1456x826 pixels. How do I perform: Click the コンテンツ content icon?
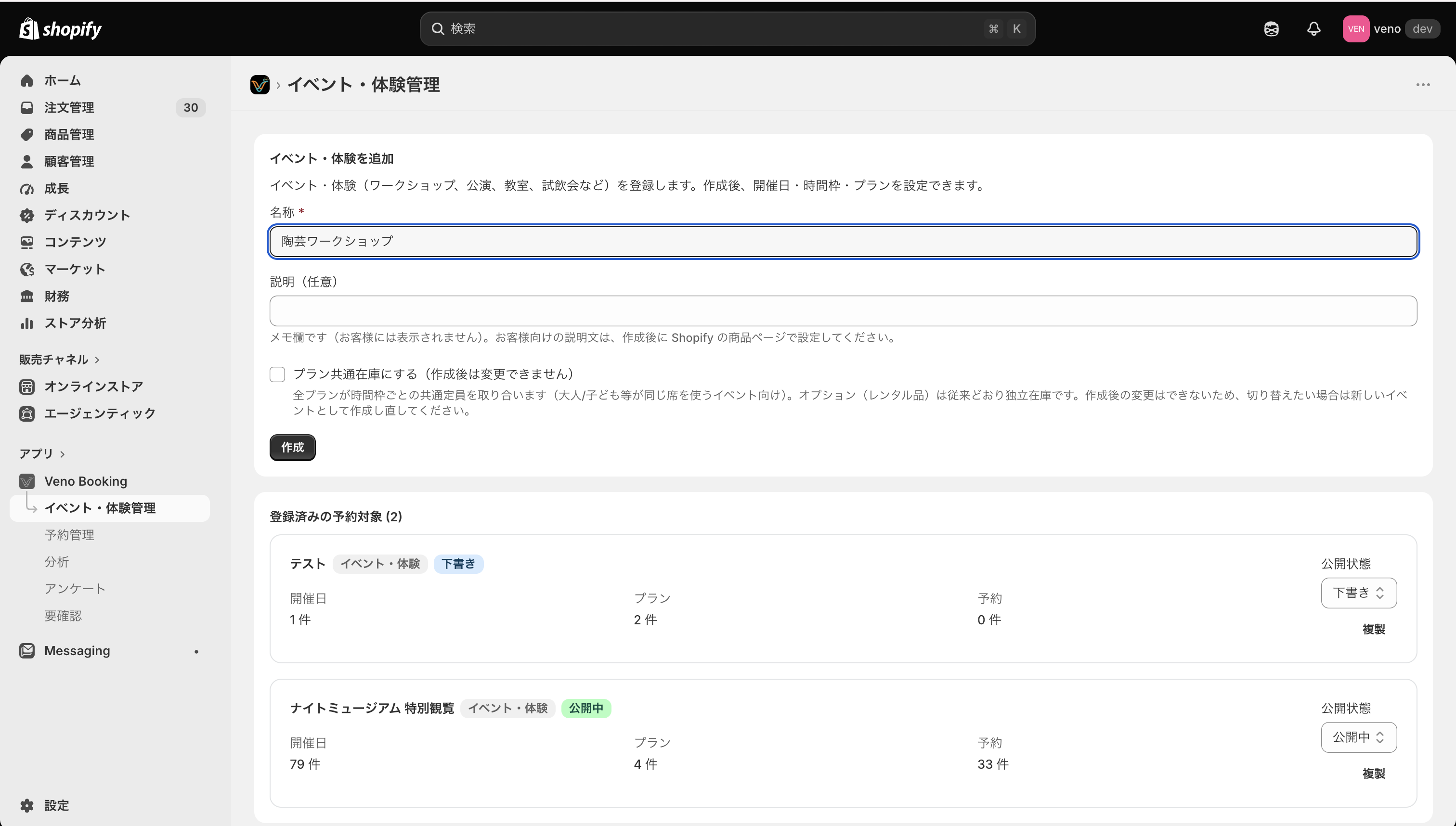point(26,242)
